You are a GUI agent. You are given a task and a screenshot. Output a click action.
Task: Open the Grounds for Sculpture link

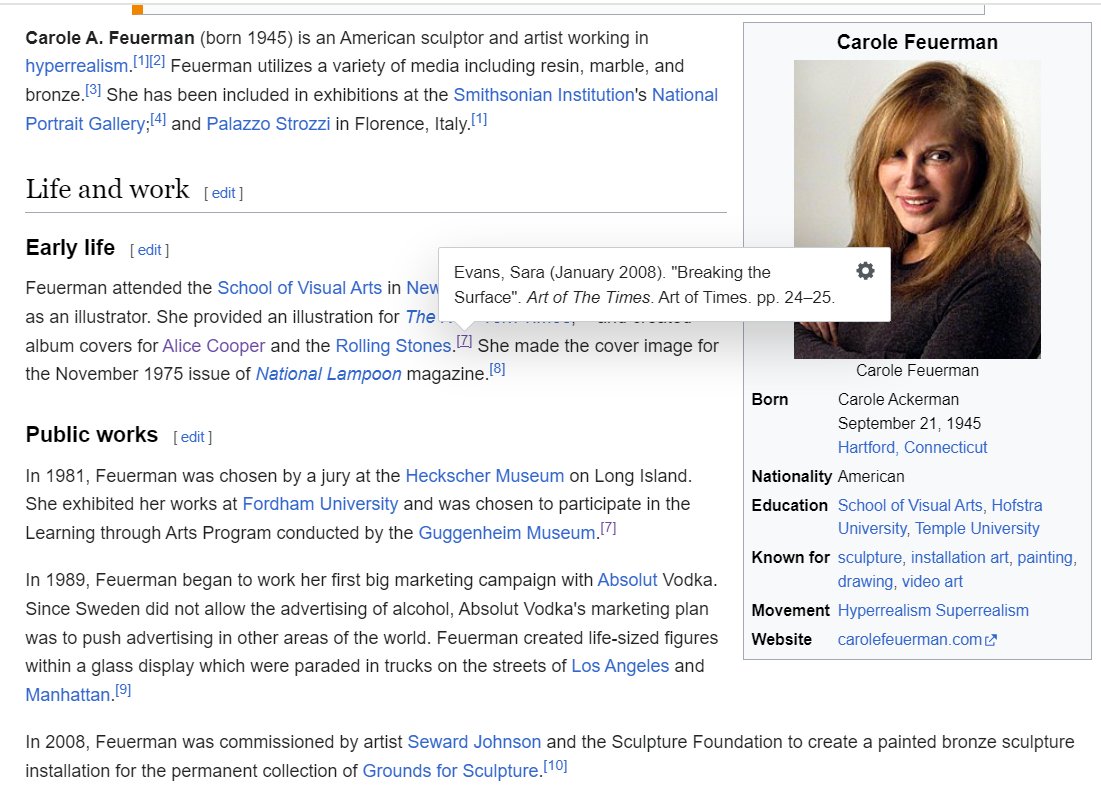[x=450, y=771]
